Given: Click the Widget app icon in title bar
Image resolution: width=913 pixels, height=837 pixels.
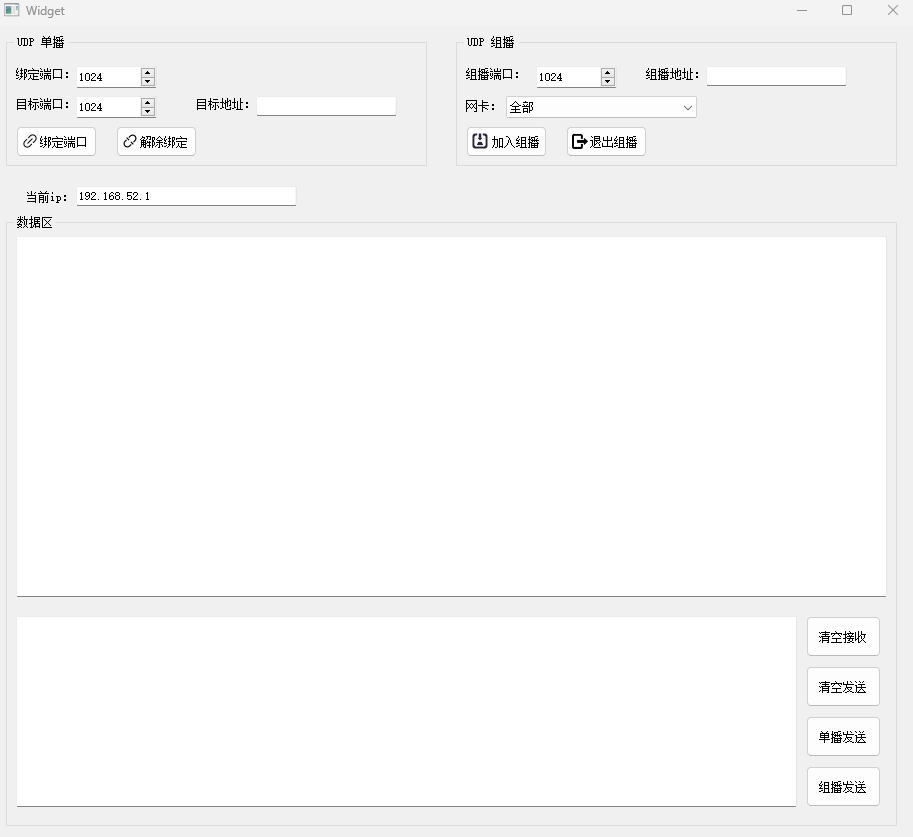Looking at the screenshot, I should [x=12, y=10].
